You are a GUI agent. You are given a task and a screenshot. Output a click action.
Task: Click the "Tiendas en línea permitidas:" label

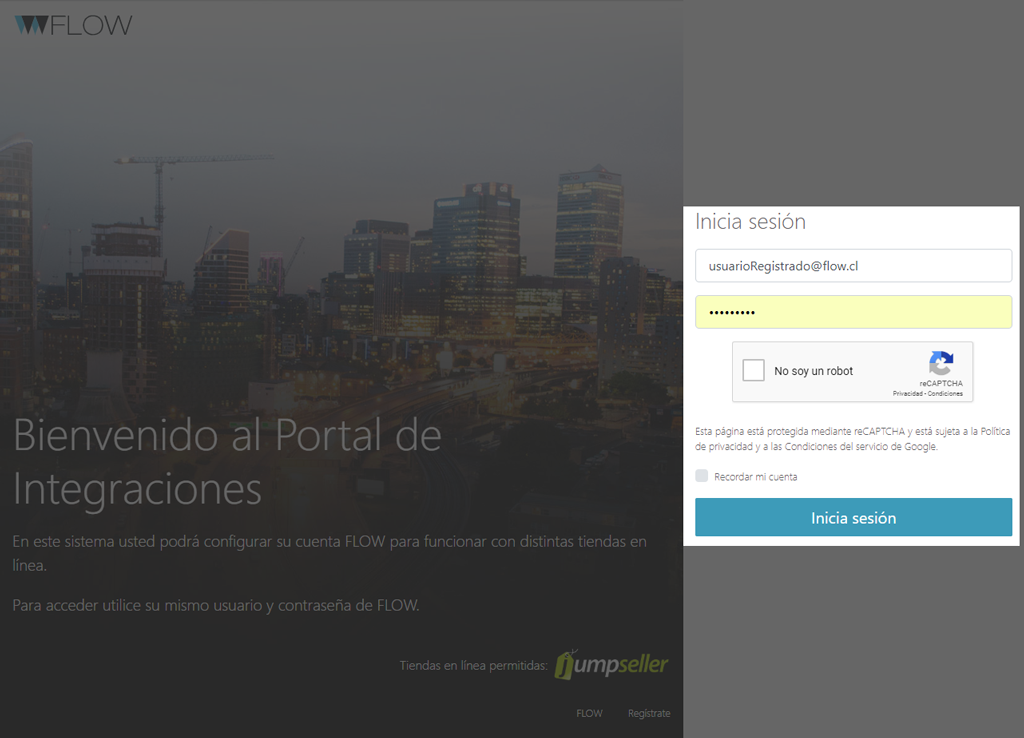tap(473, 666)
